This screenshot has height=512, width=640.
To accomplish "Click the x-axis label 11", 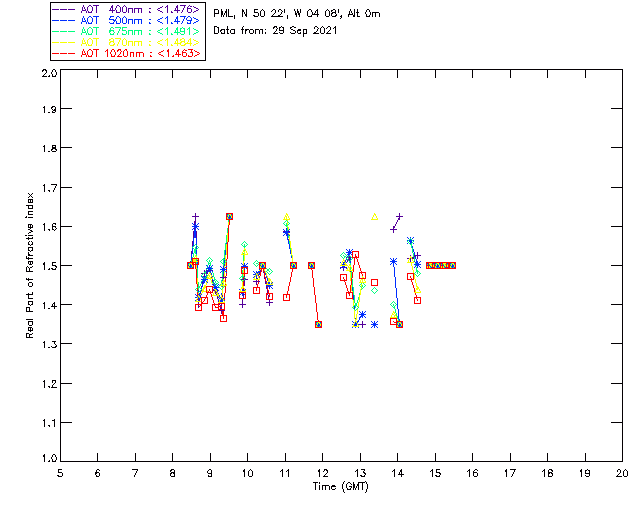I will click(285, 473).
